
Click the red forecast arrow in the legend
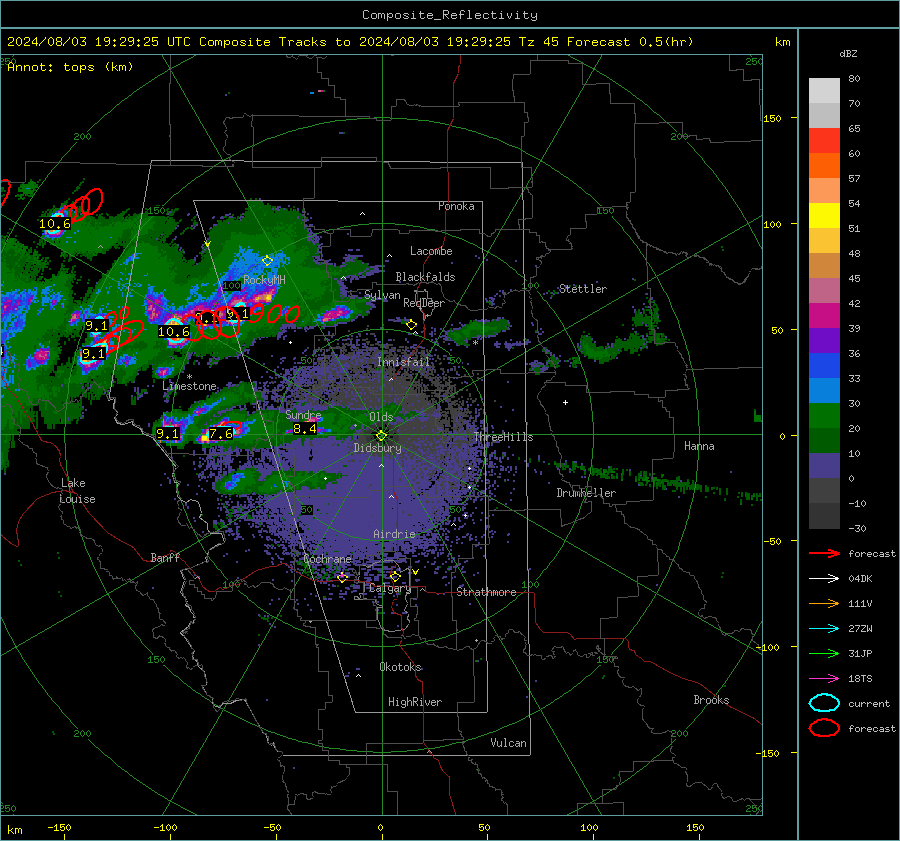click(824, 553)
